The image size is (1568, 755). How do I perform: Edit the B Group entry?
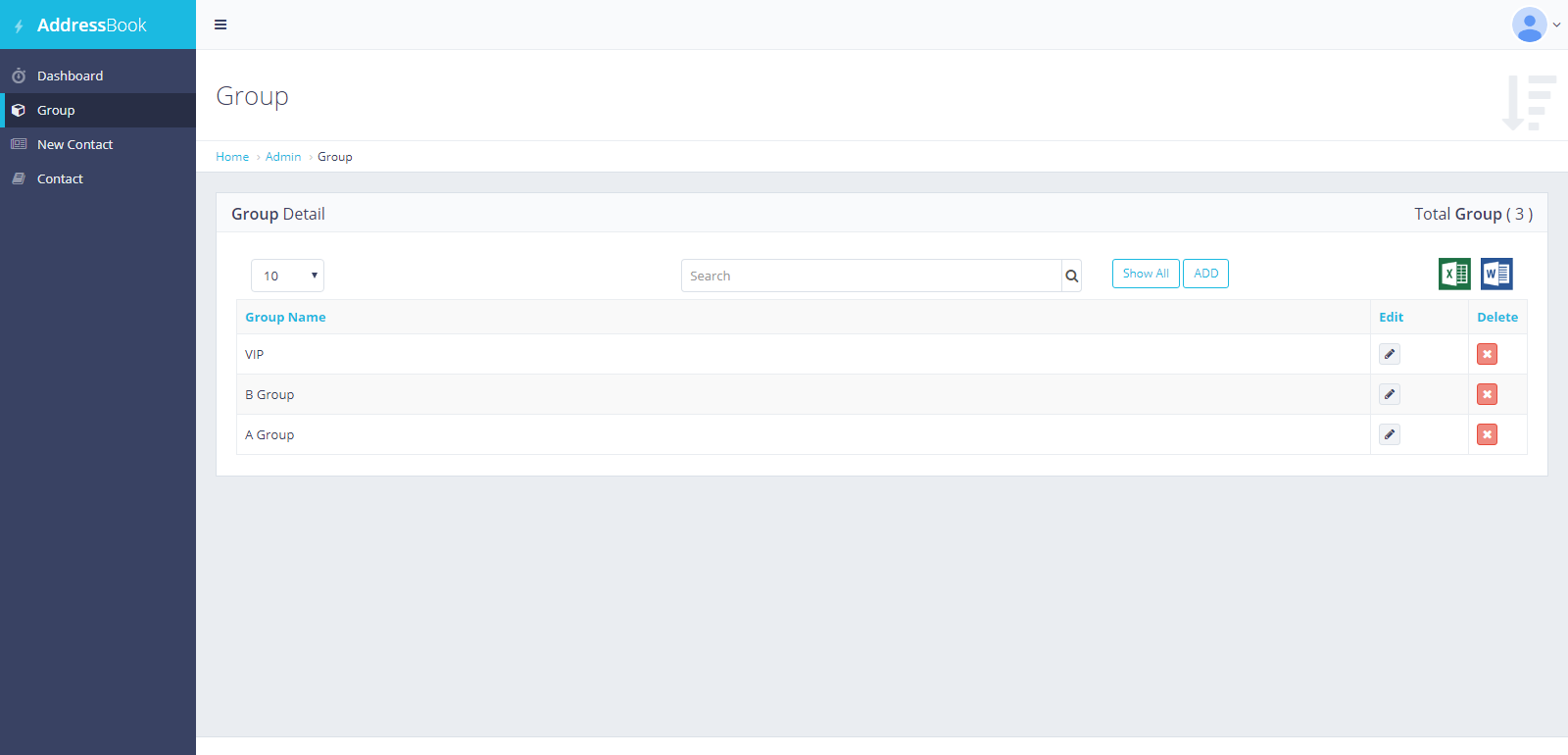(1389, 394)
